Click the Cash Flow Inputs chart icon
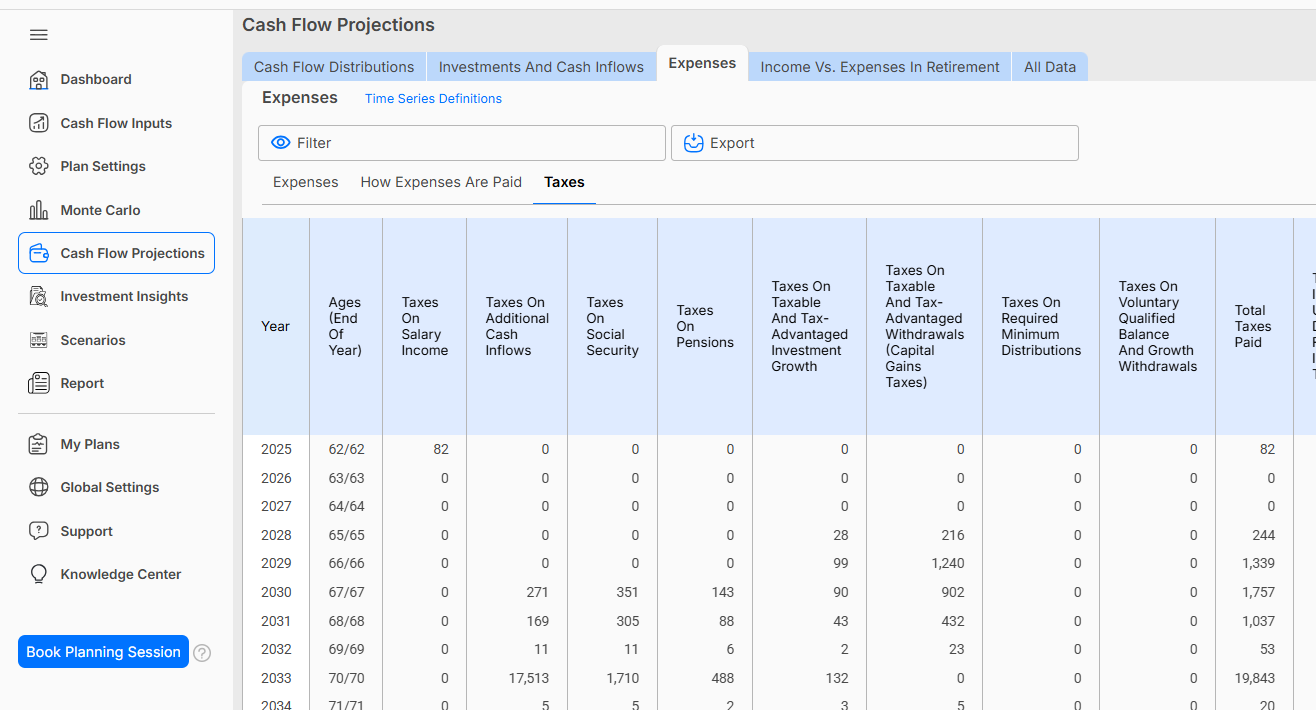1316x710 pixels. pos(39,123)
